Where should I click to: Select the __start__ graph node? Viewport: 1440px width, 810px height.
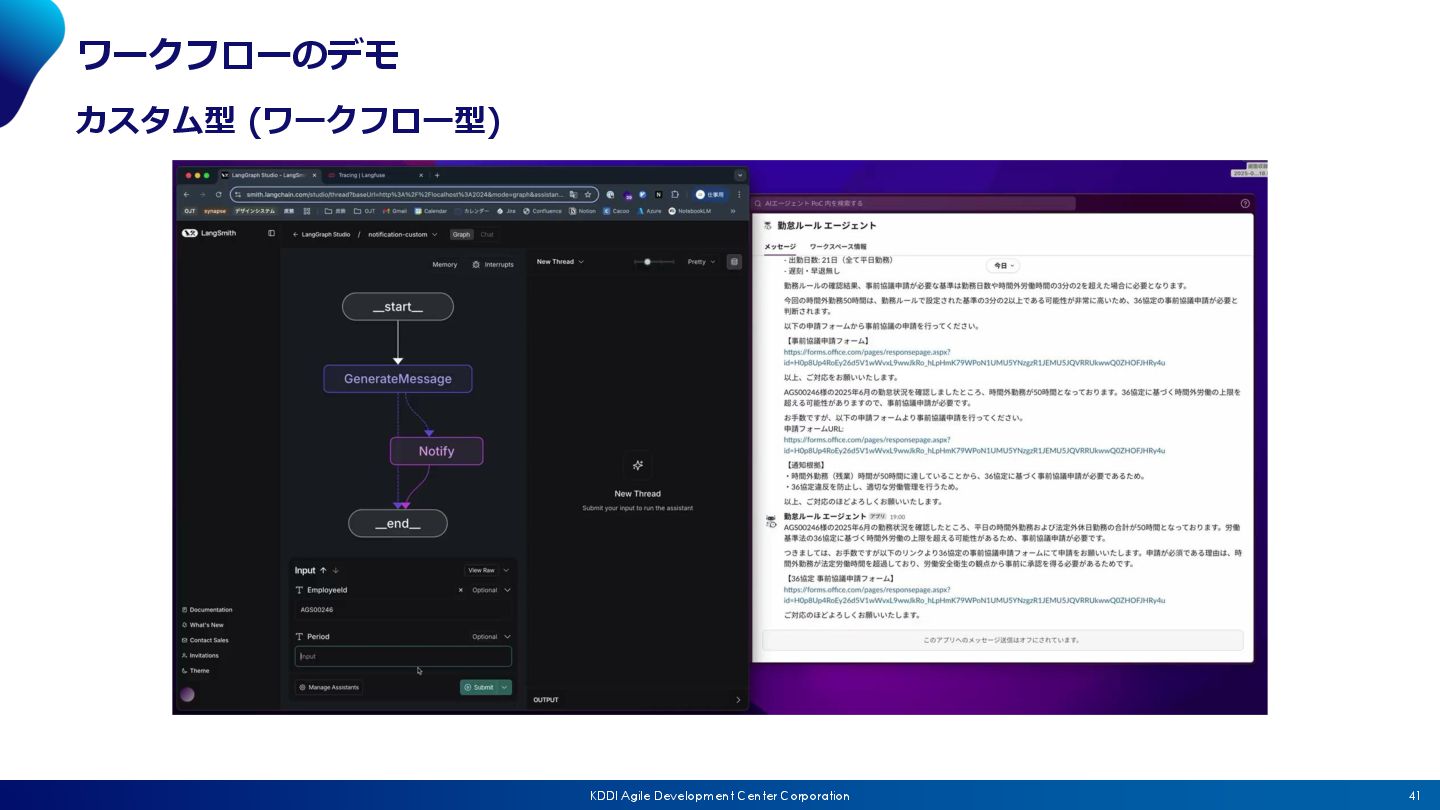coord(398,306)
